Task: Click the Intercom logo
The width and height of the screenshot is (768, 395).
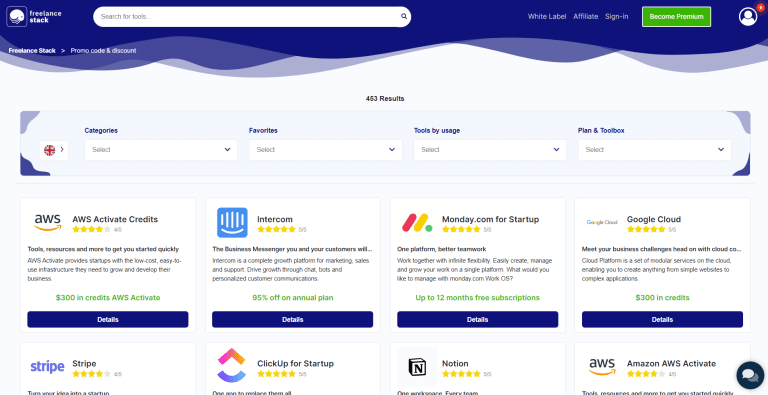Action: [x=232, y=222]
